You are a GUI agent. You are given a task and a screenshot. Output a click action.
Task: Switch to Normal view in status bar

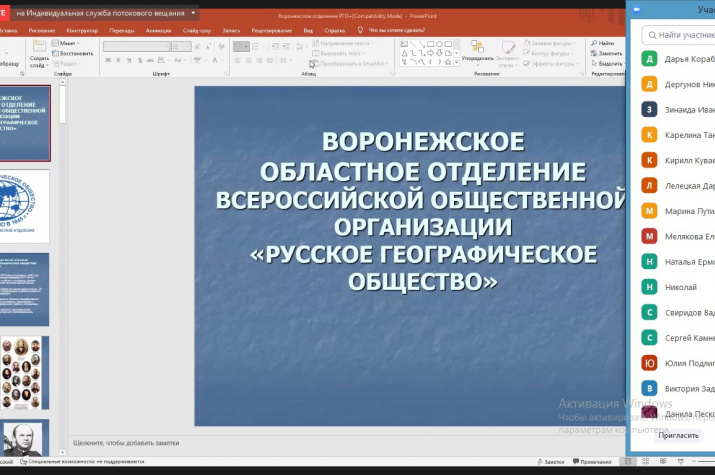[x=628, y=462]
